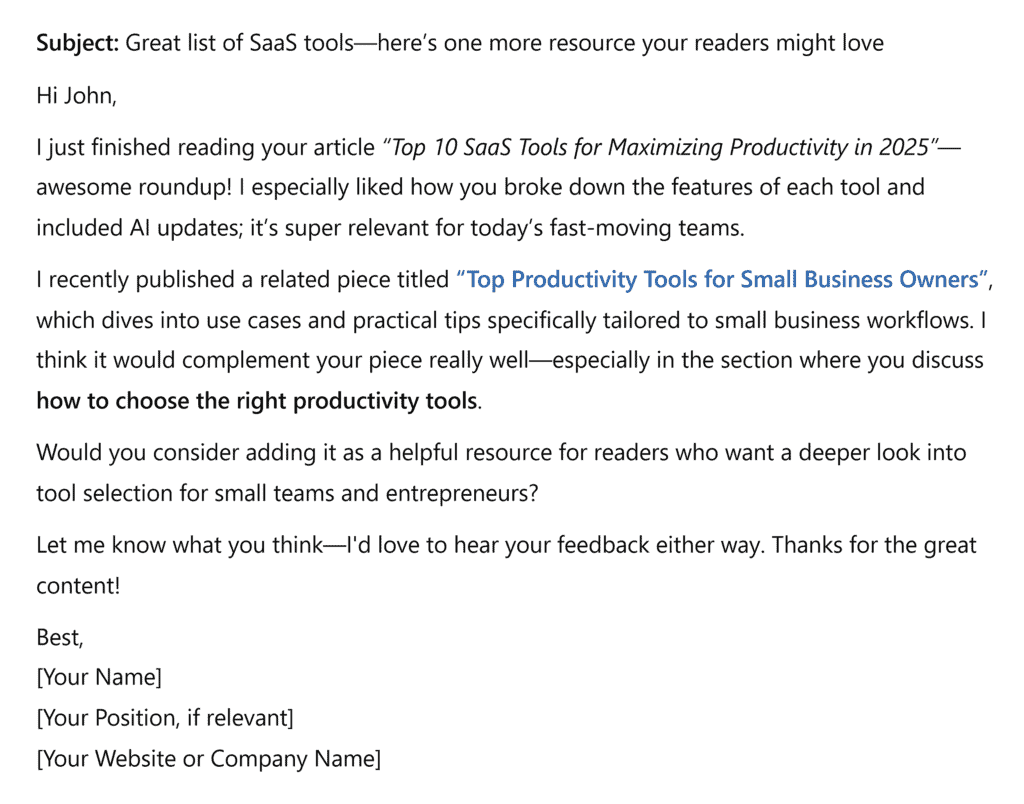The height and width of the screenshot is (804, 1024).
Task: Click the "Best," sign-off line
Action: point(60,637)
